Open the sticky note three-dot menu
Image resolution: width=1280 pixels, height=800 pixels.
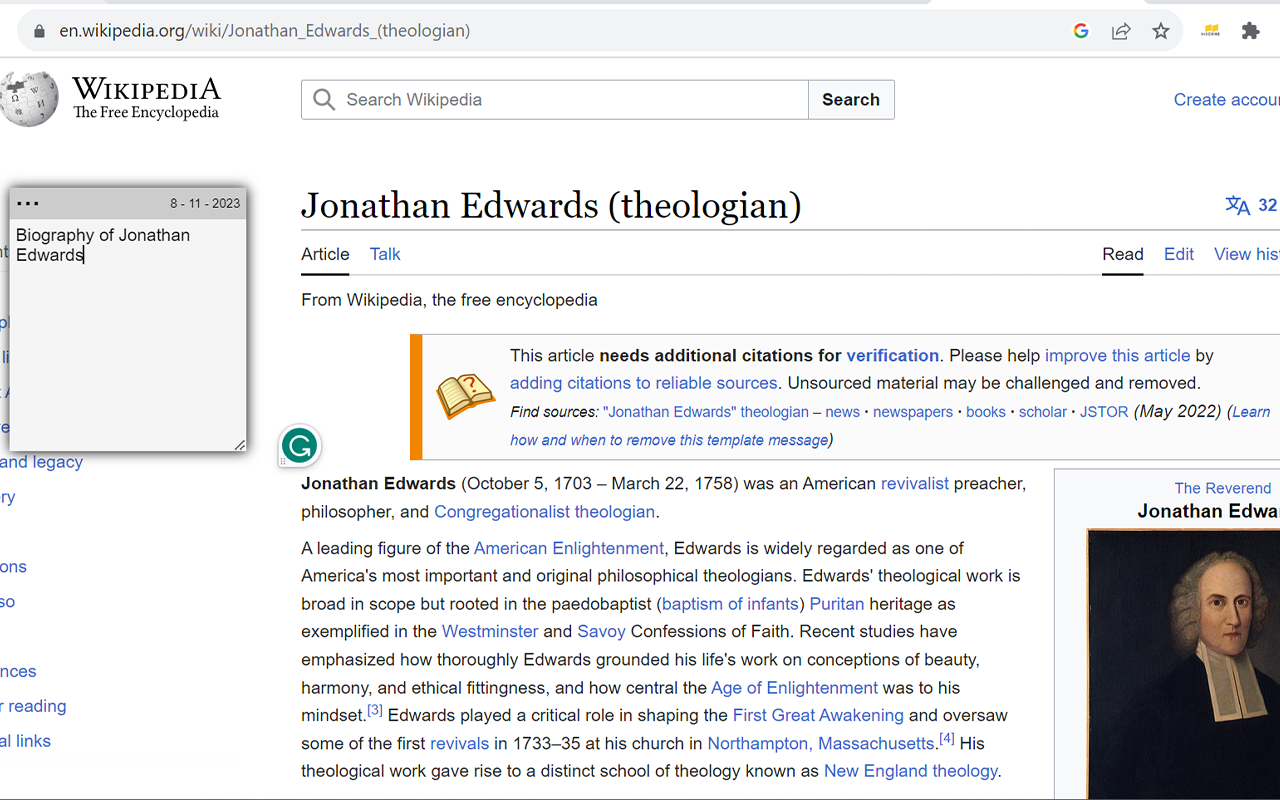click(x=28, y=204)
